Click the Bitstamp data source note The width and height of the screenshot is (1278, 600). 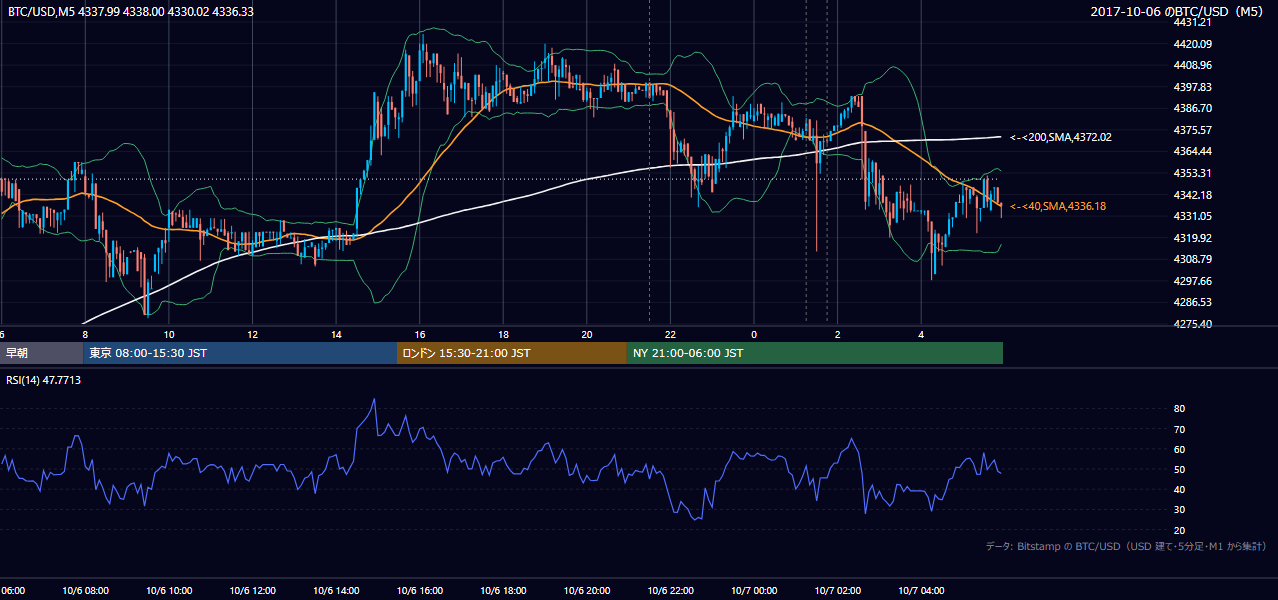1126,546
